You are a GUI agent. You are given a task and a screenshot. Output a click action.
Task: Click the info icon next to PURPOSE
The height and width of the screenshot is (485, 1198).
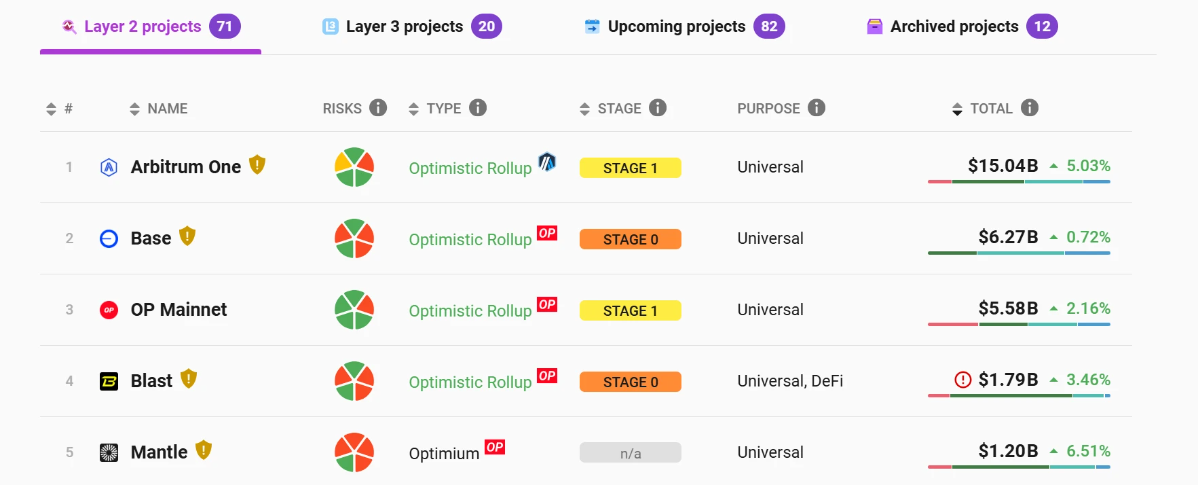(x=816, y=108)
